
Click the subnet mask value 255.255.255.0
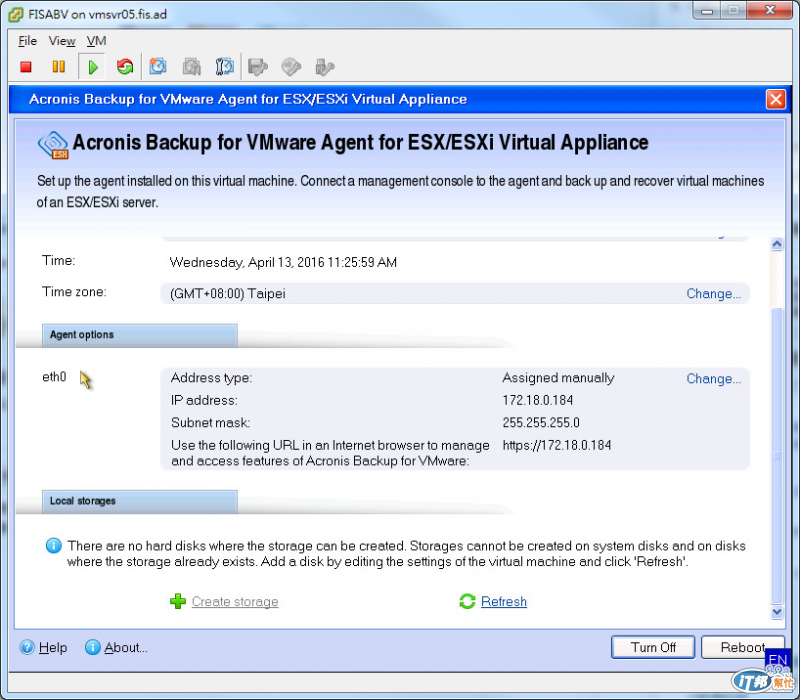tap(541, 423)
